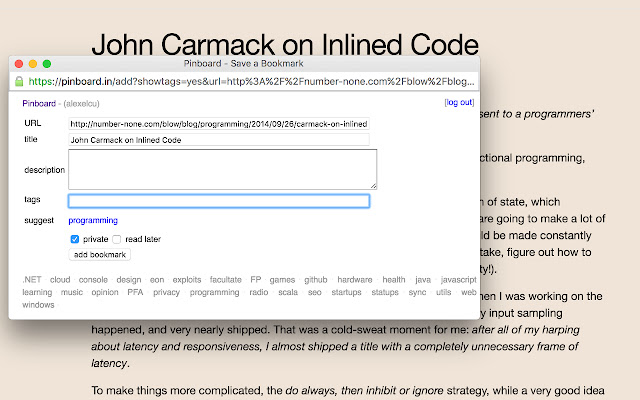
Task: Select the statups tag
Action: click(x=385, y=292)
